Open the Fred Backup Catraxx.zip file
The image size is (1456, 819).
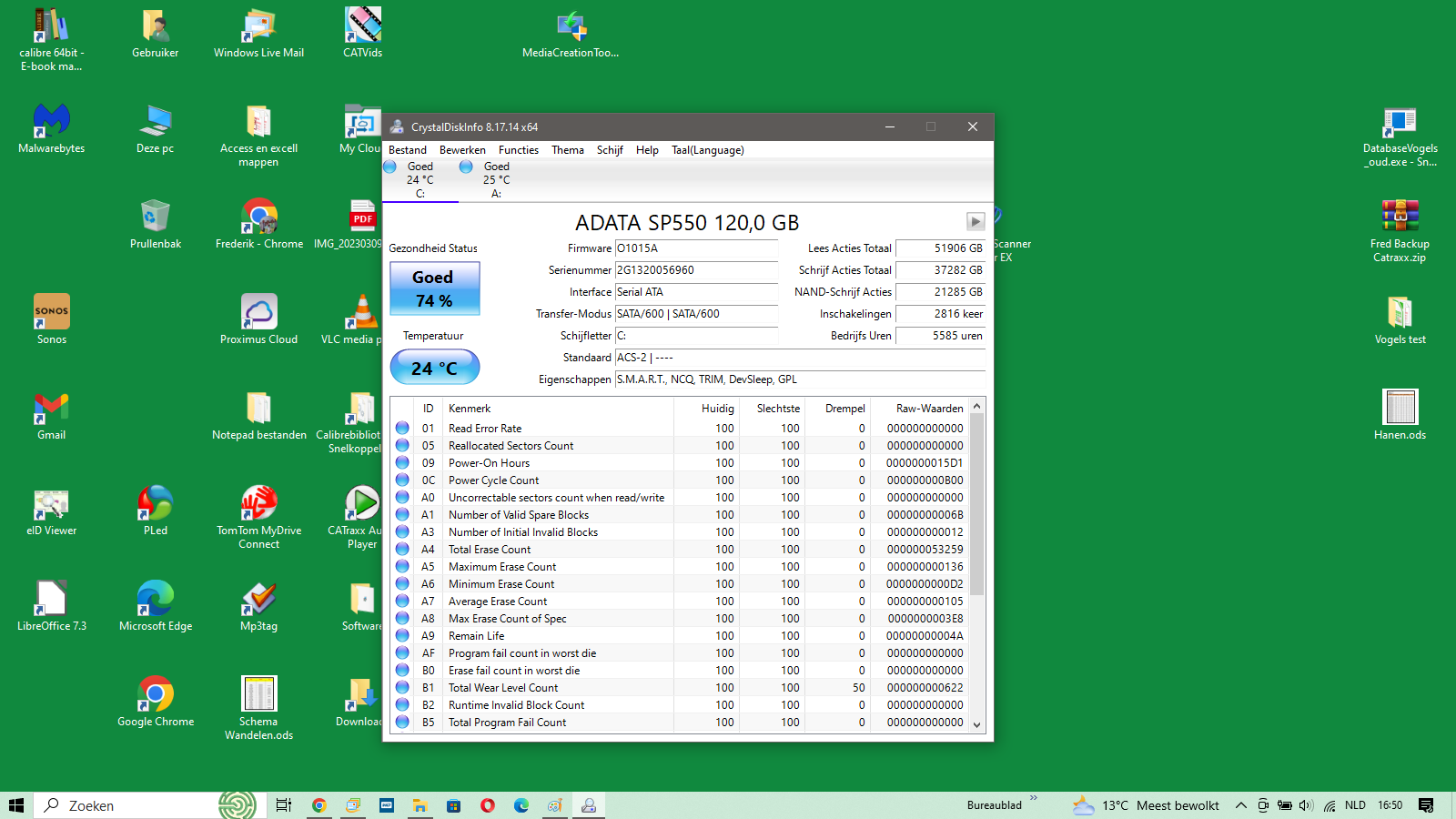(x=1400, y=231)
